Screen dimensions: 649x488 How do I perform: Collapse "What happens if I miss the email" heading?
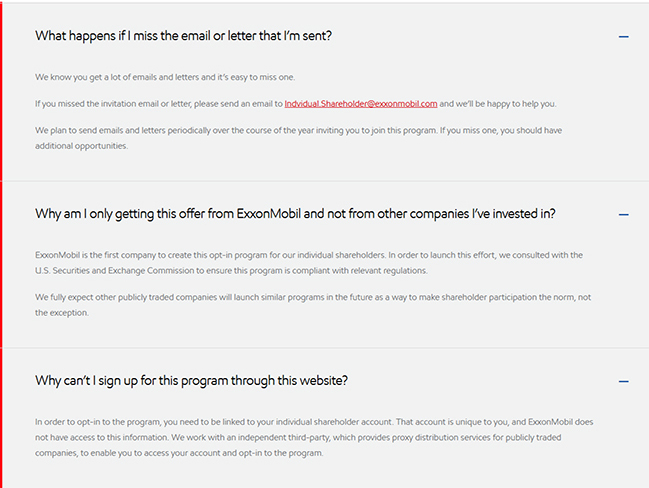pyautogui.click(x=183, y=36)
